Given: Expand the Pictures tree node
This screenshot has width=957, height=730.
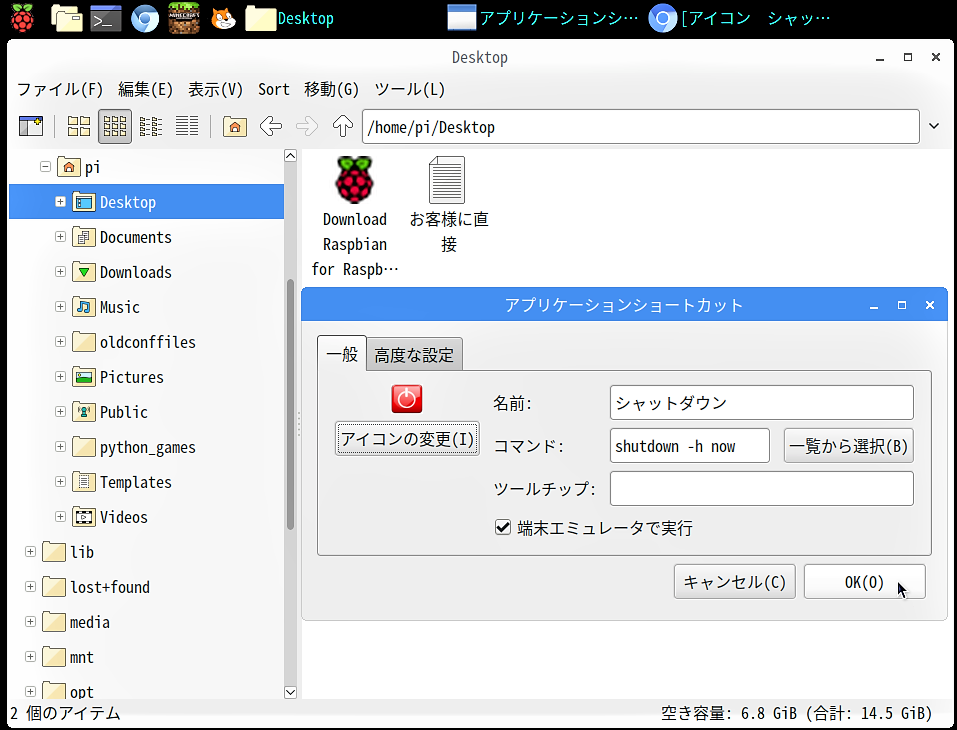Looking at the screenshot, I should pos(60,377).
